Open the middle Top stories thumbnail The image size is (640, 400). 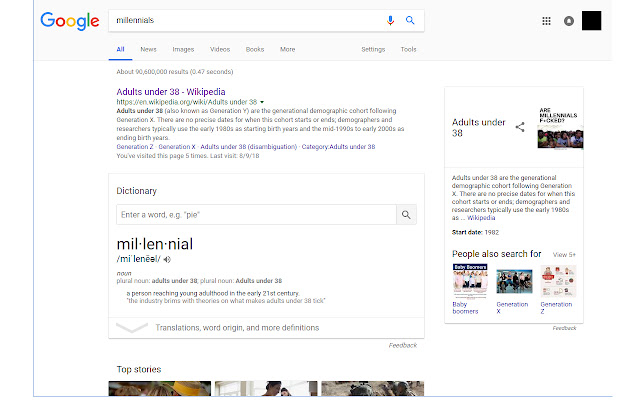(266, 388)
